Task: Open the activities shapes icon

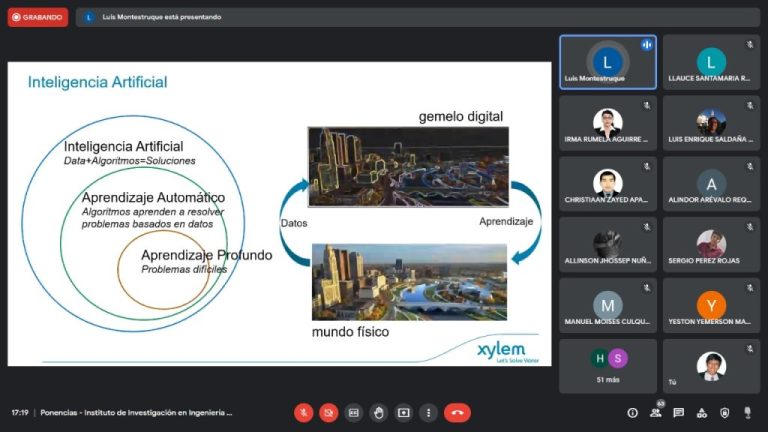Action: point(701,412)
